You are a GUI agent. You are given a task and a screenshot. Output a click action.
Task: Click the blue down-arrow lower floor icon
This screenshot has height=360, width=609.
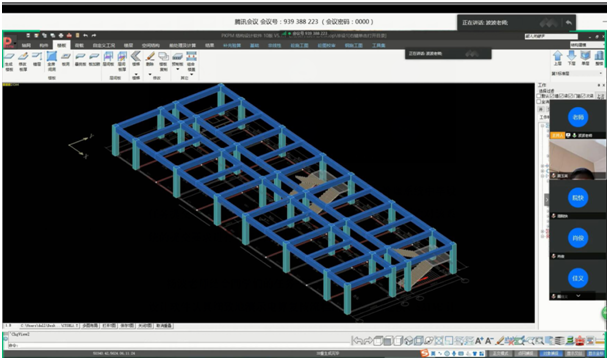(572, 56)
